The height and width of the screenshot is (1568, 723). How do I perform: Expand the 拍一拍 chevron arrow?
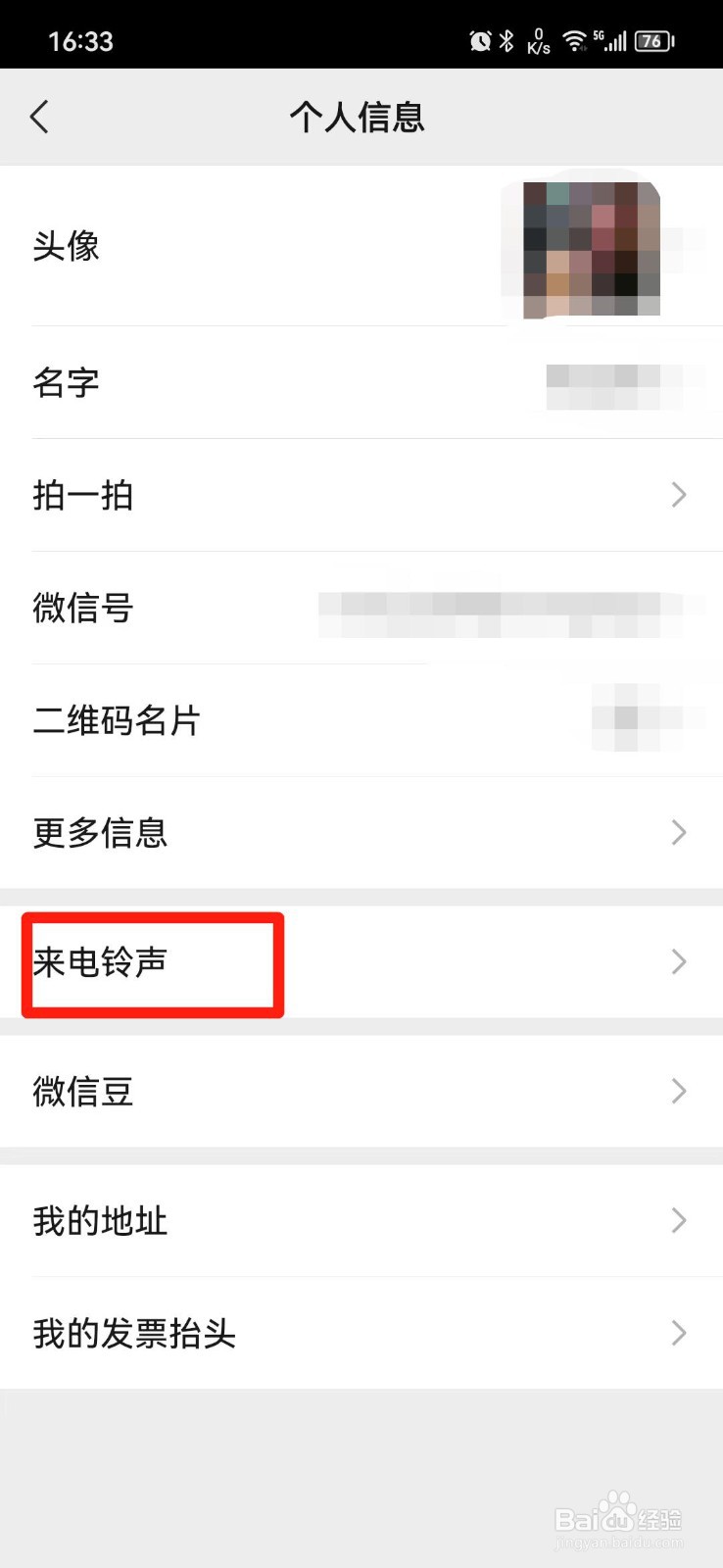pyautogui.click(x=679, y=495)
